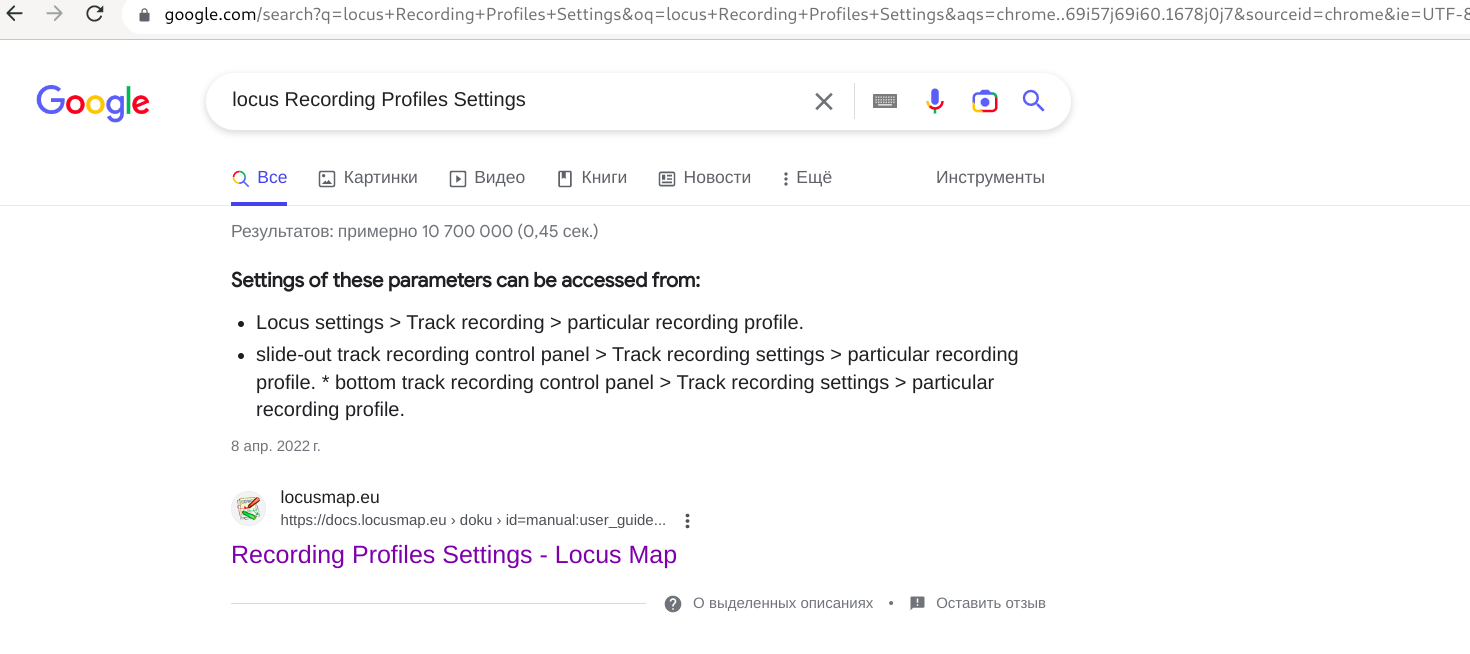Click the browser forward arrow

54,14
